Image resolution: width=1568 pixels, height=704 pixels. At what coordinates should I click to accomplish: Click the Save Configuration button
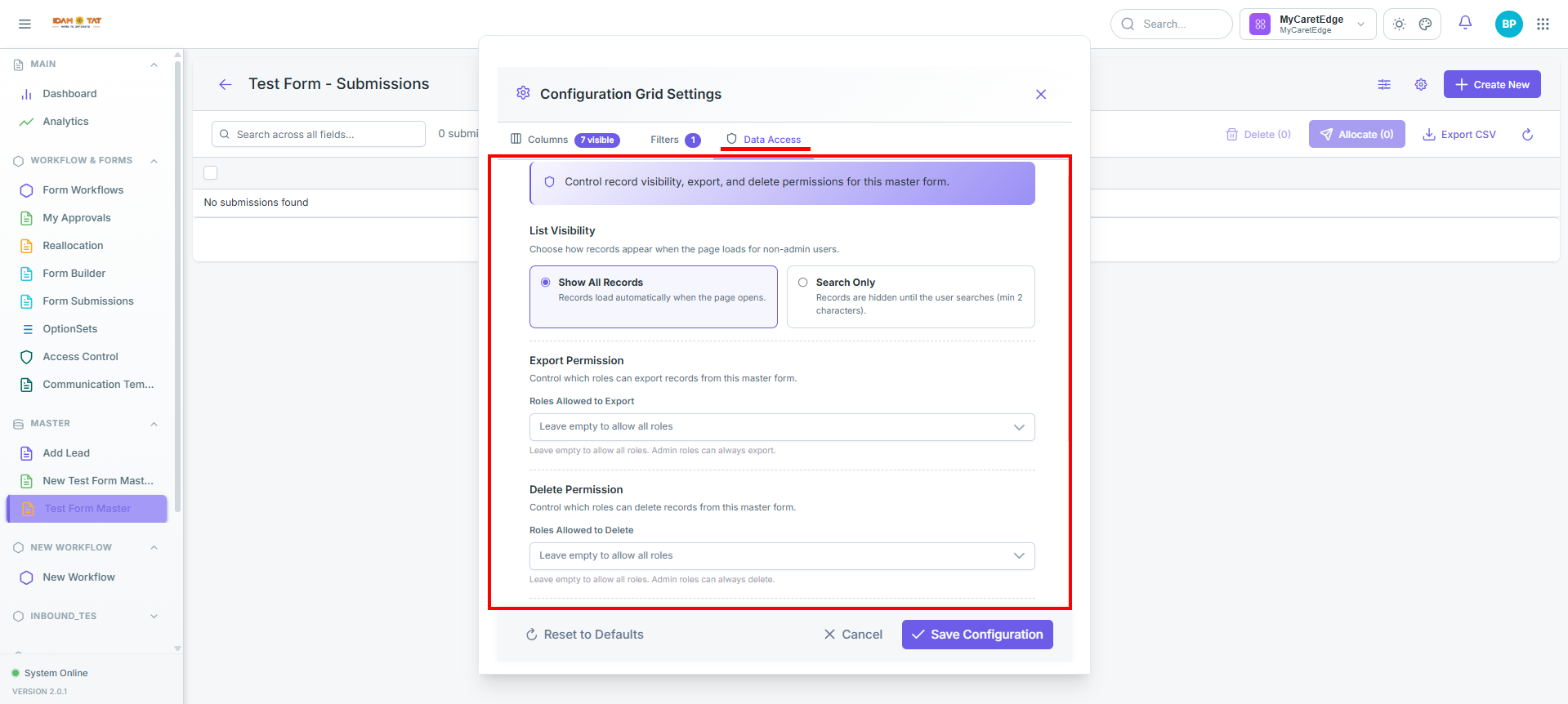point(977,635)
